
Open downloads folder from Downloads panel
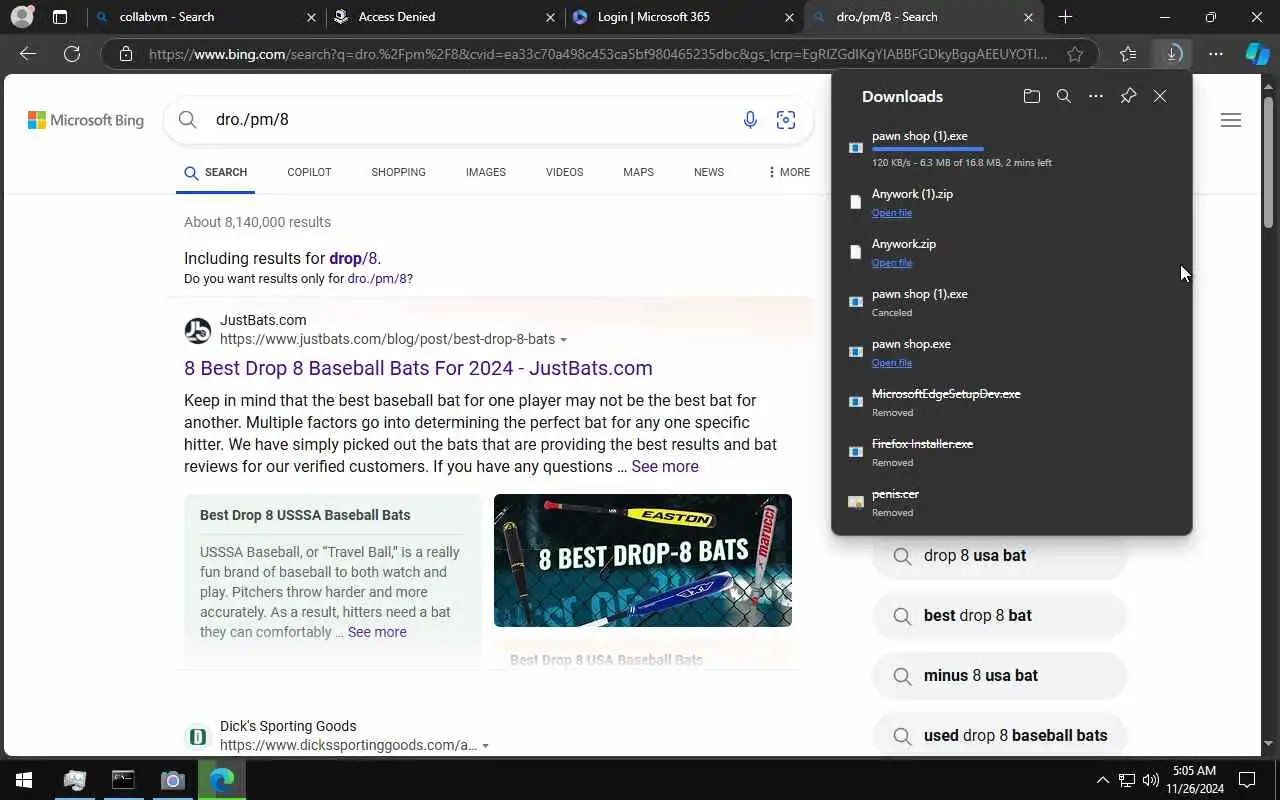pyautogui.click(x=1032, y=96)
